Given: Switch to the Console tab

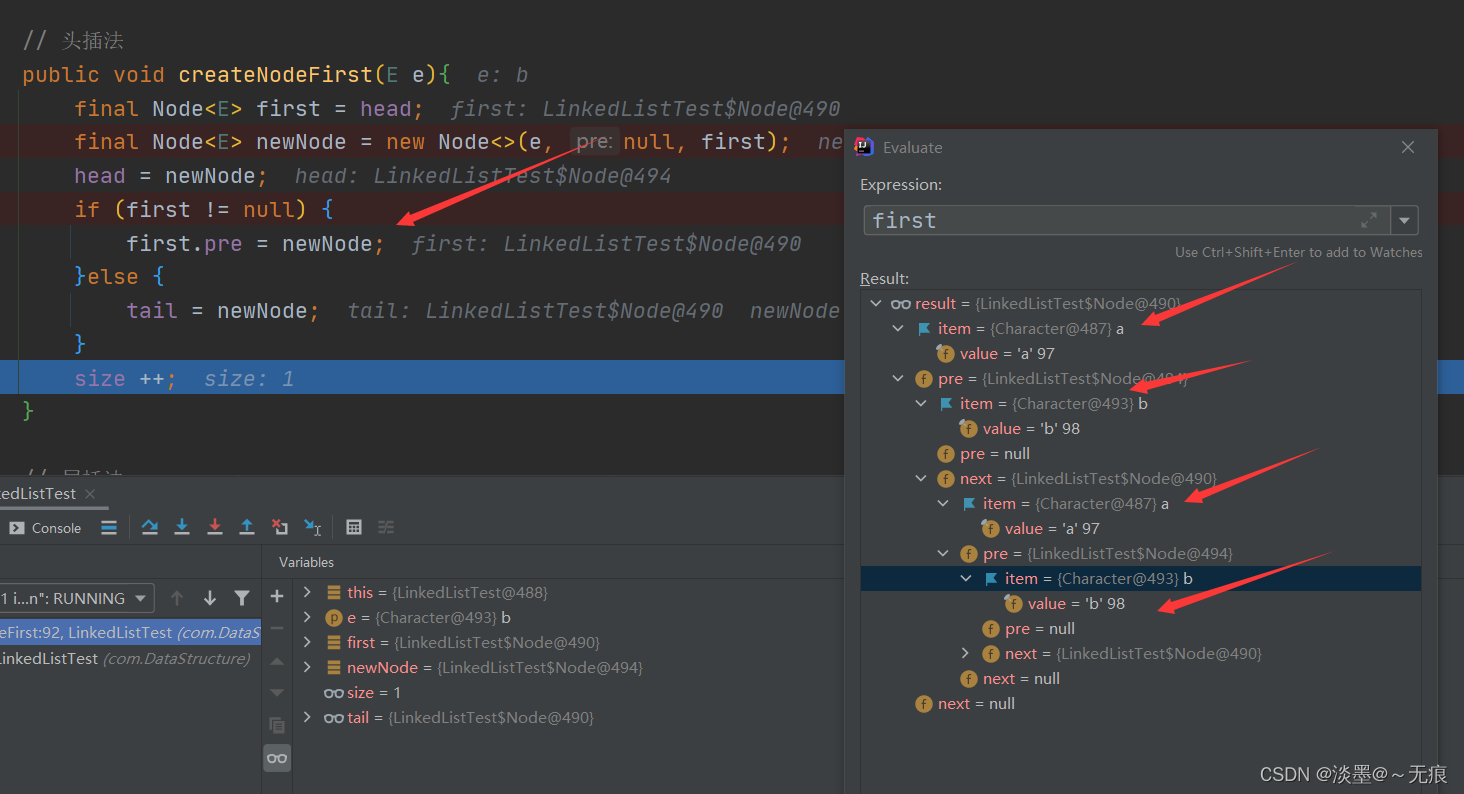Looking at the screenshot, I should (x=46, y=528).
